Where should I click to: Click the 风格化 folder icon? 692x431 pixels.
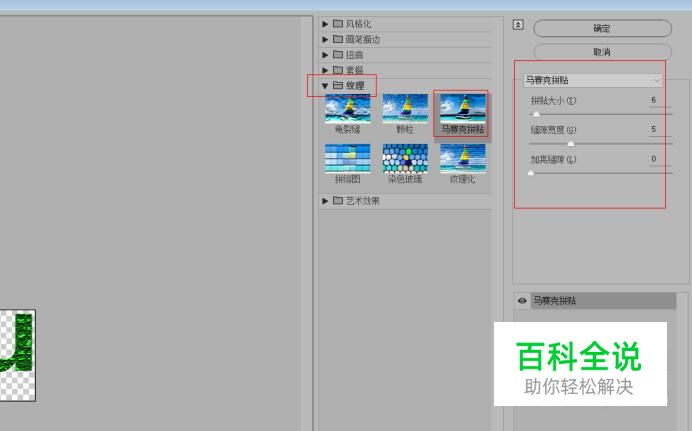tap(338, 23)
